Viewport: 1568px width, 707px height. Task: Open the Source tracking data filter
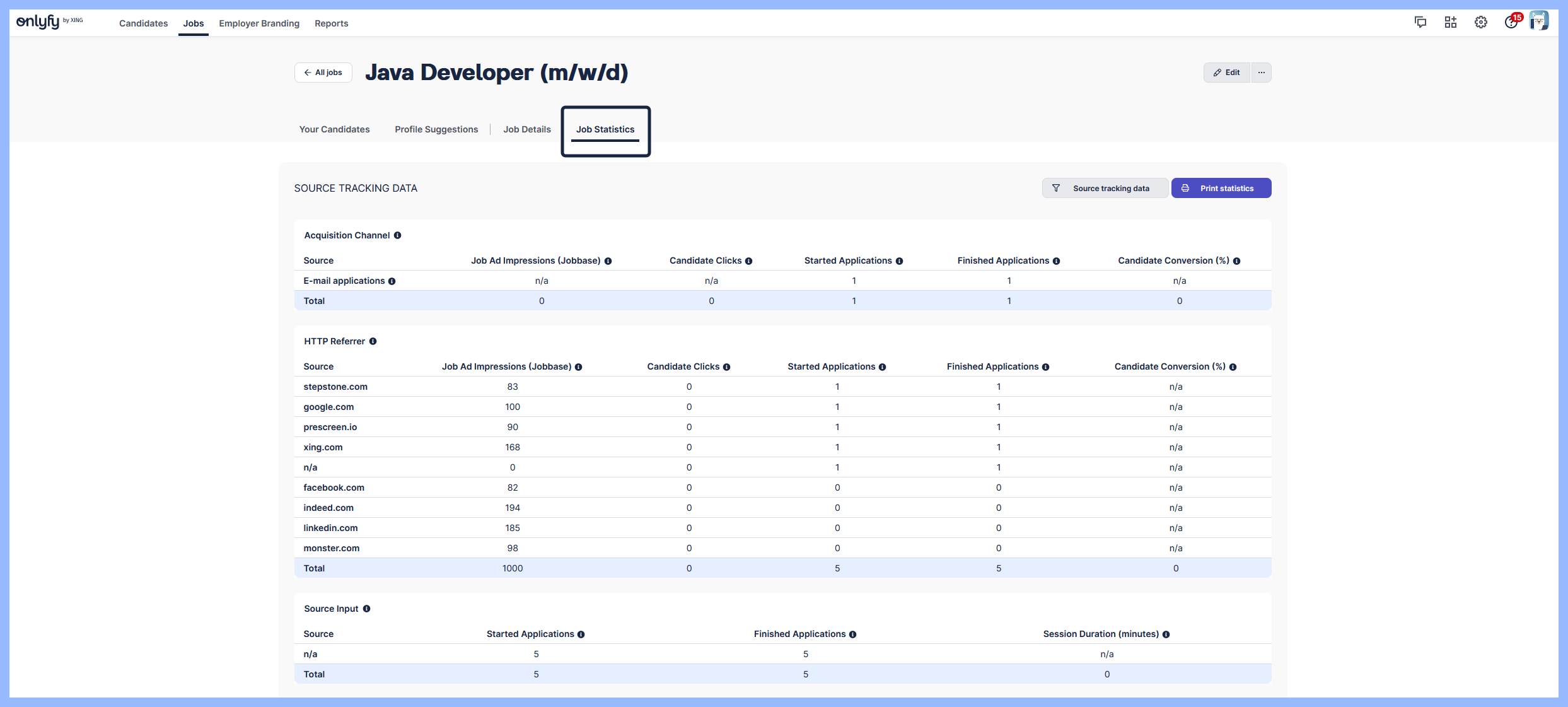tap(1105, 188)
